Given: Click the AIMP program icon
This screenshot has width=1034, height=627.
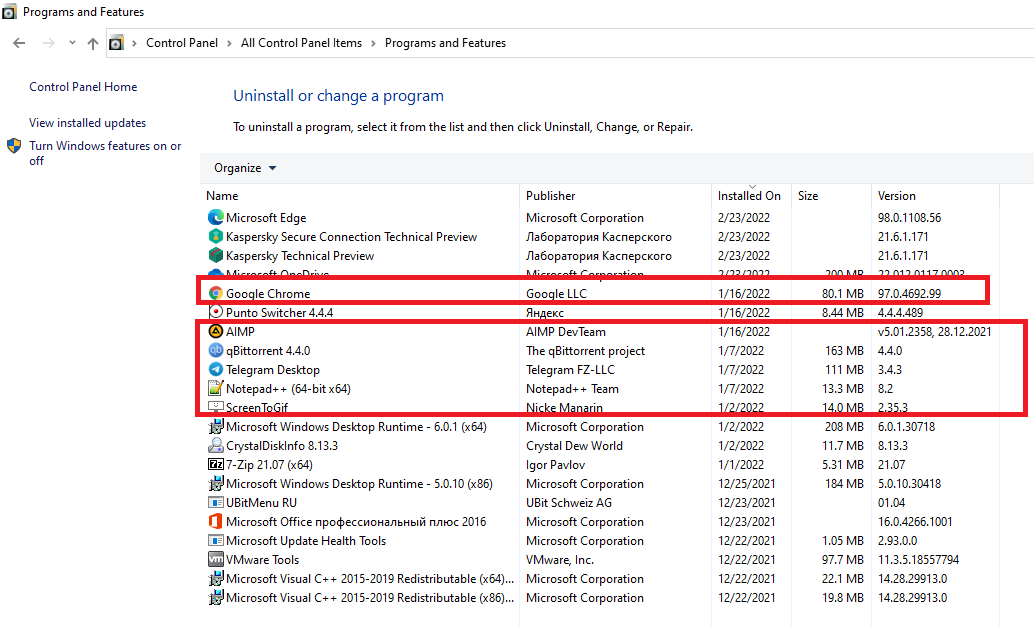Looking at the screenshot, I should (216, 331).
